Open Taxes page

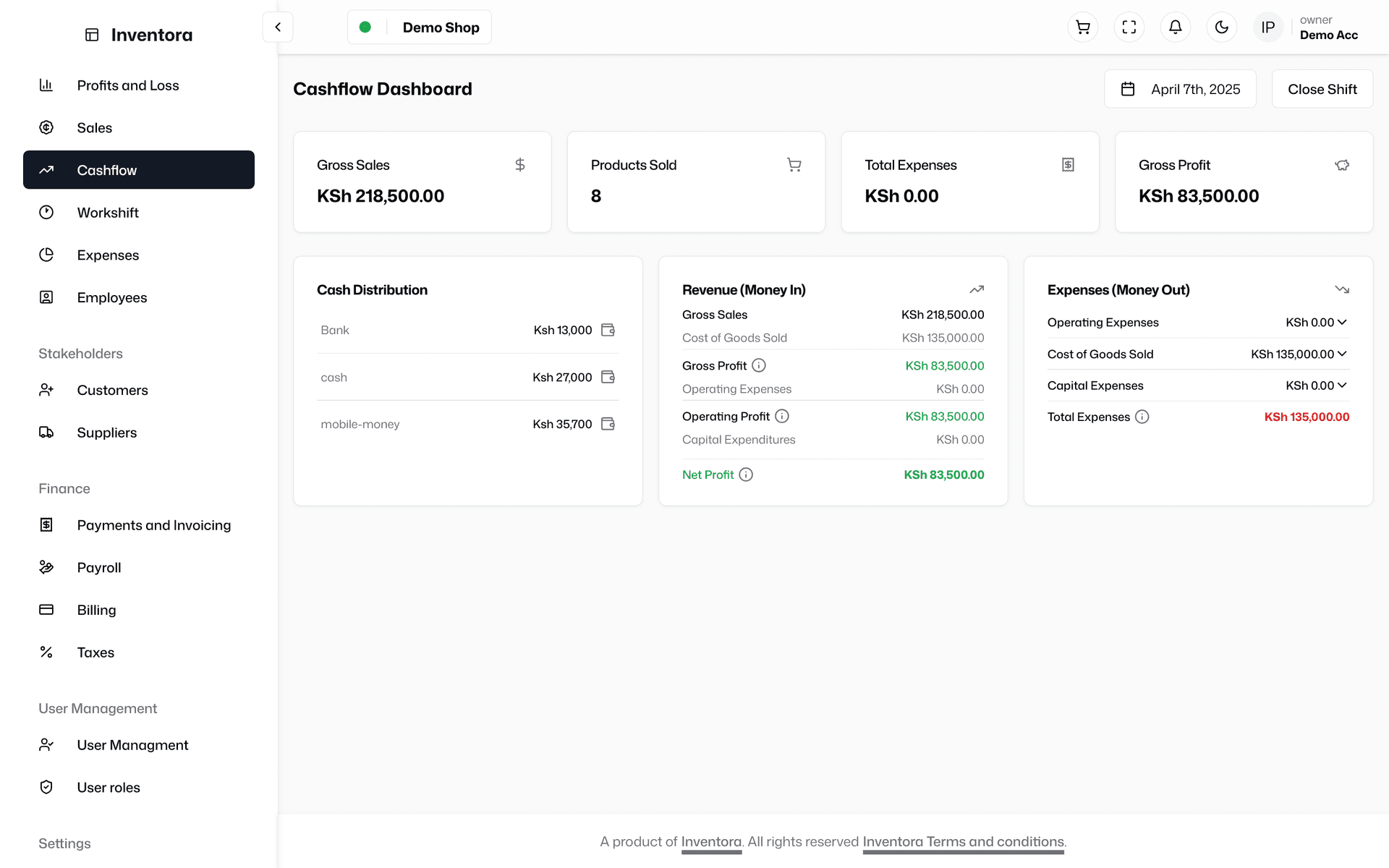pos(139,652)
